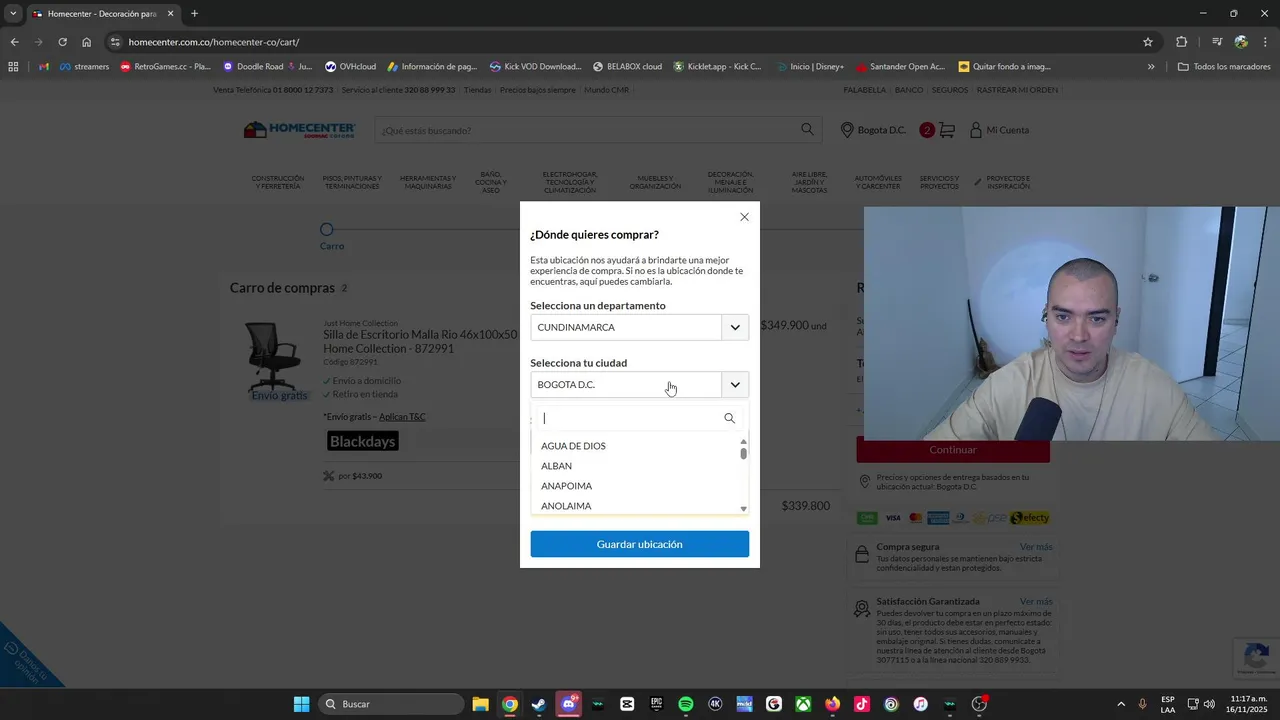Click the city list scroll down arrow
1280x720 pixels.
click(x=743, y=509)
